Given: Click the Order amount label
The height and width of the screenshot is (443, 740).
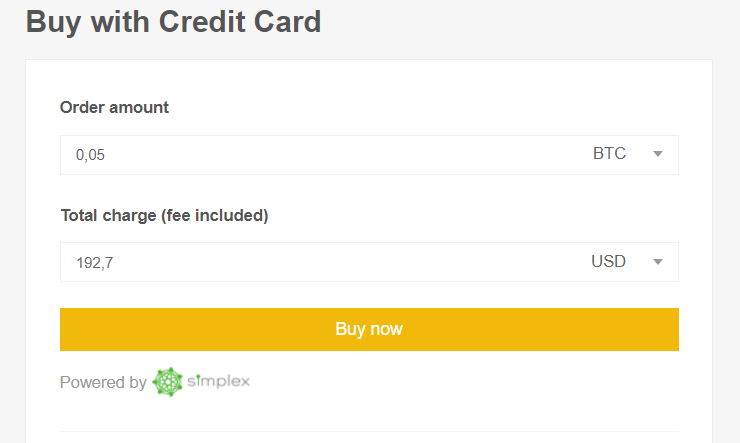Looking at the screenshot, I should 114,108.
